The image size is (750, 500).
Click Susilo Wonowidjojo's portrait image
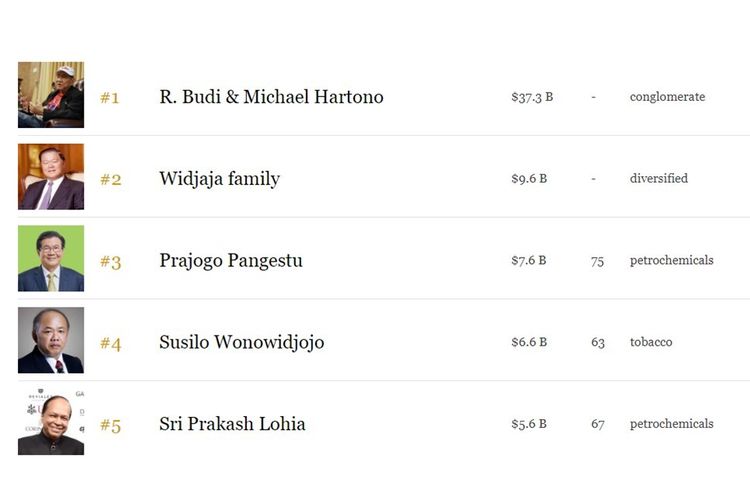click(x=51, y=341)
